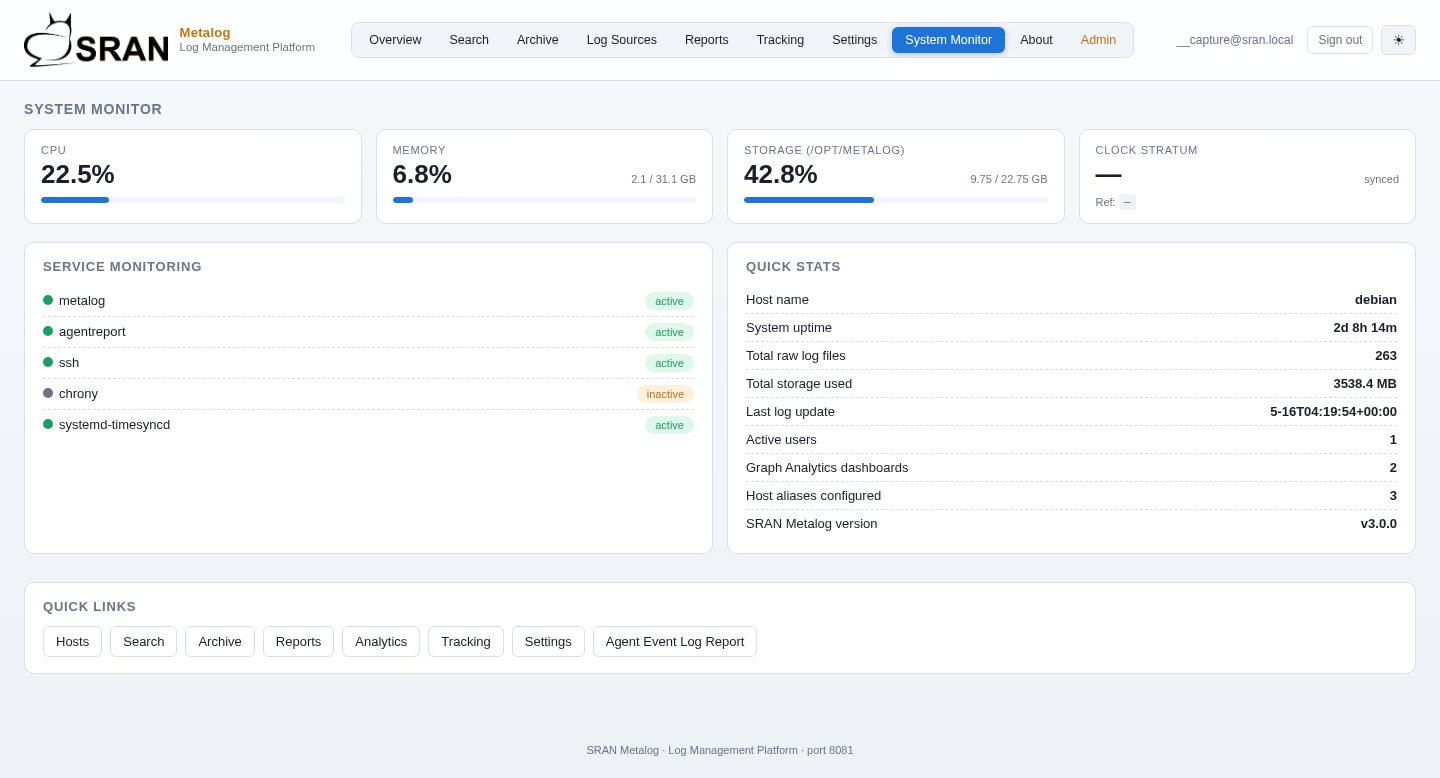This screenshot has height=778, width=1440.
Task: Open the About tab
Action: [x=1036, y=40]
